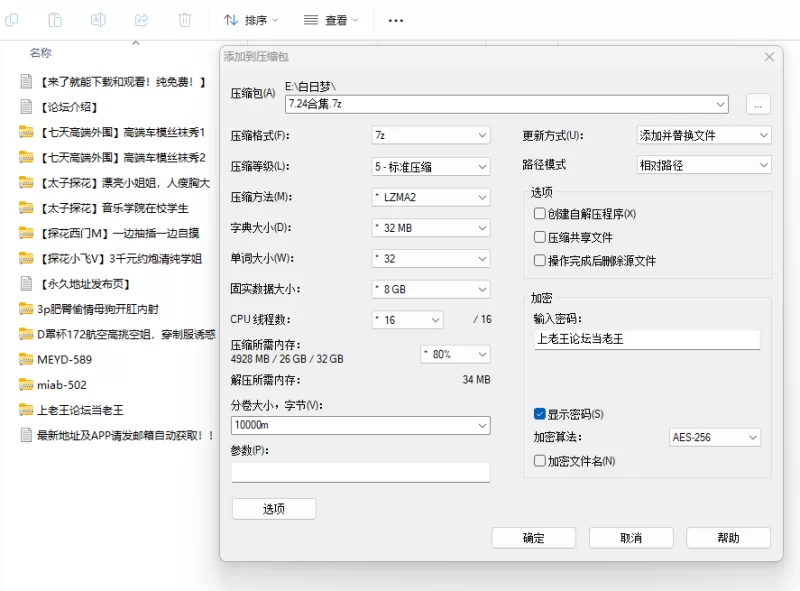800x591 pixels.
Task: Enable the 创建自解压程序 checkbox
Action: click(539, 213)
